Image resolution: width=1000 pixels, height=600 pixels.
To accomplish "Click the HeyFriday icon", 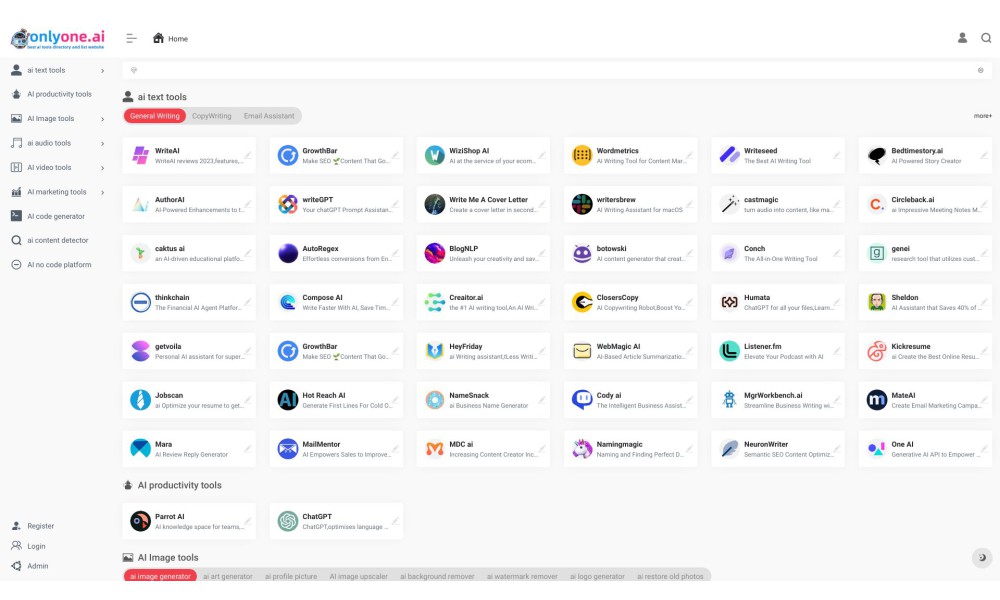I will coord(434,351).
